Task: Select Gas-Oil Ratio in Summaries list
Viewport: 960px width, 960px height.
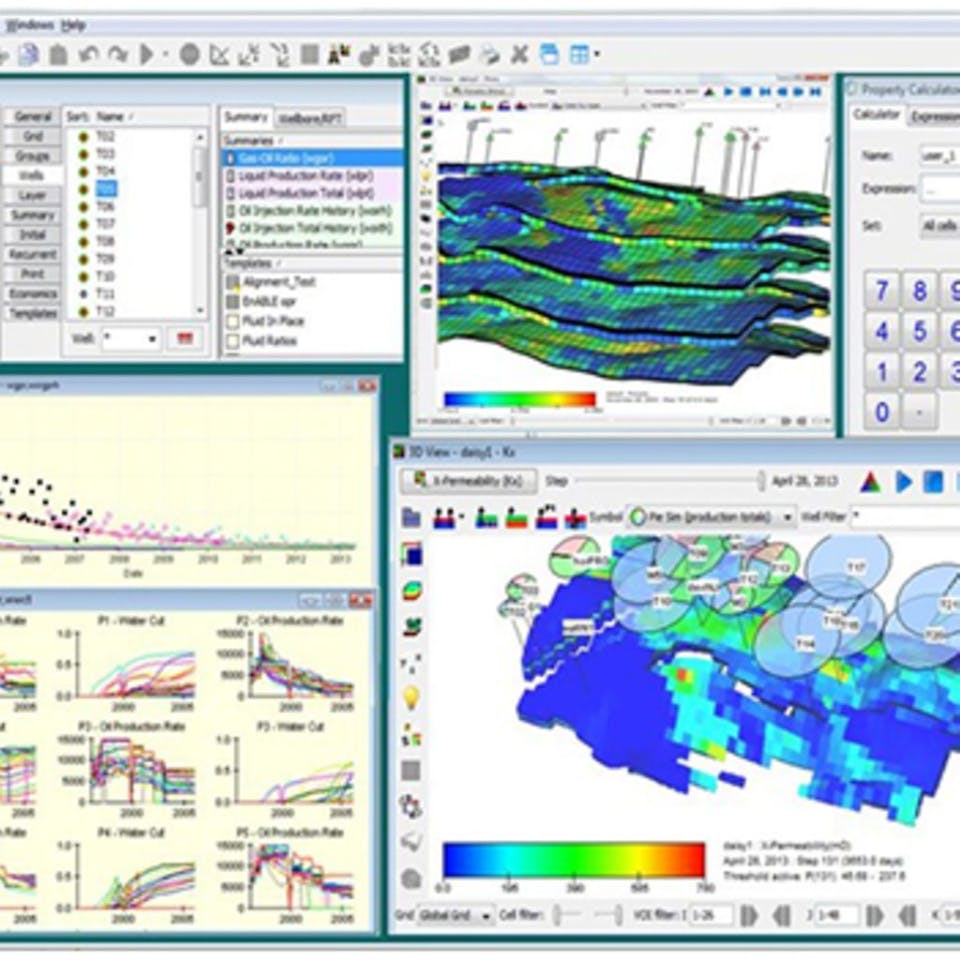Action: click(x=313, y=158)
